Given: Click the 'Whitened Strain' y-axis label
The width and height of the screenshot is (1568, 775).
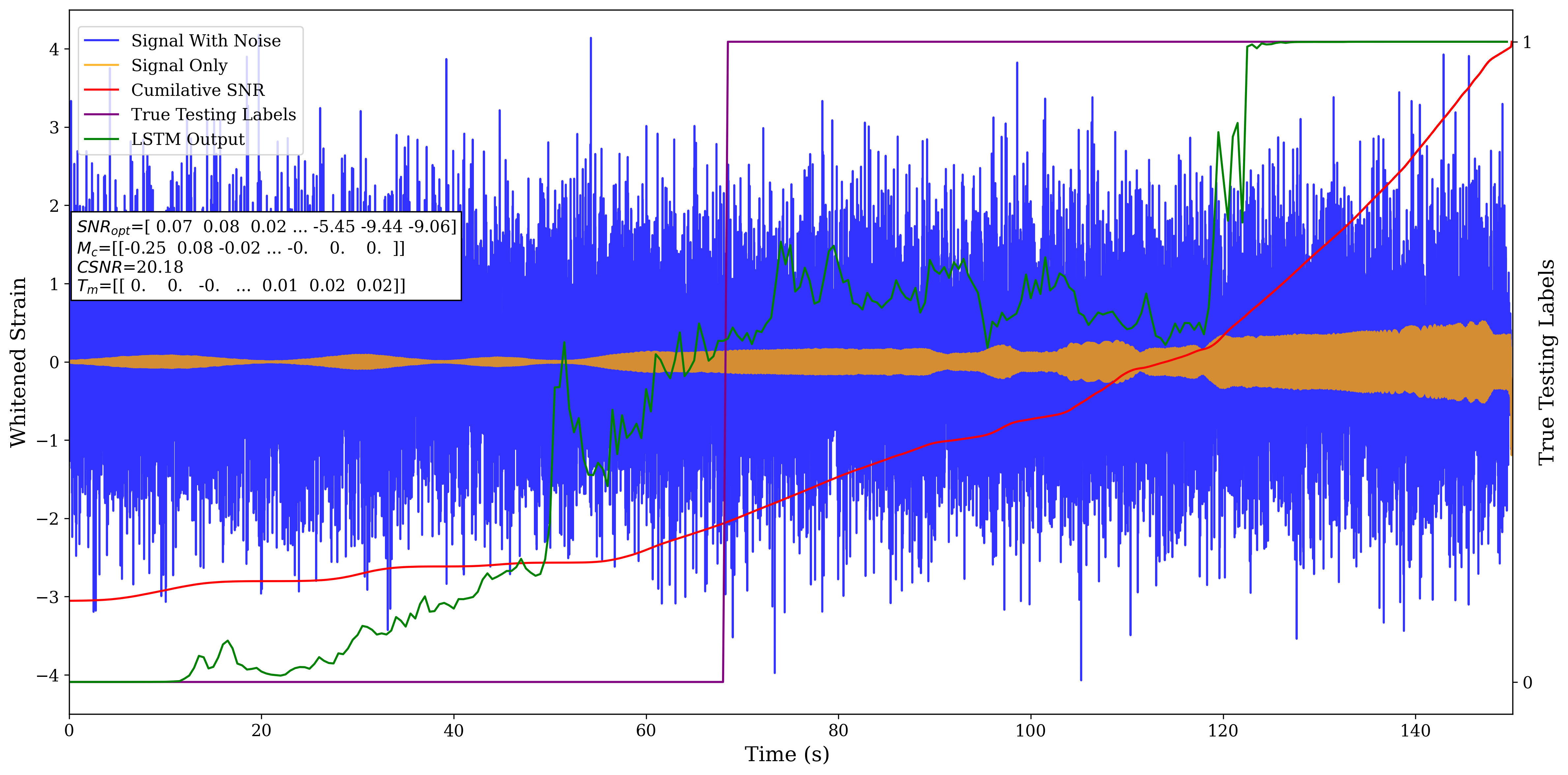Looking at the screenshot, I should 18,362.
